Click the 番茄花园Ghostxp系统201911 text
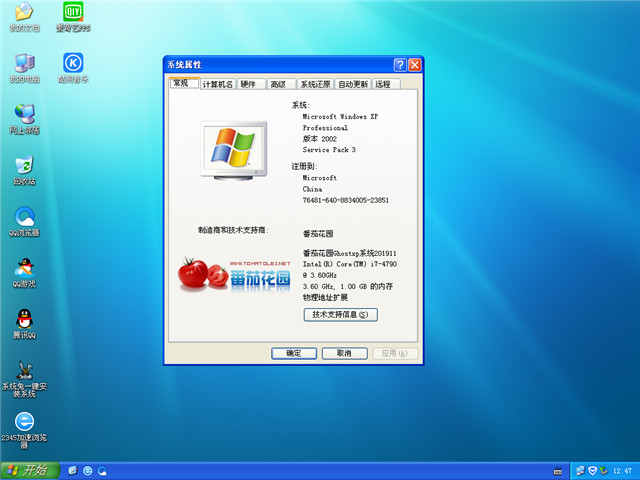640x480 pixels. click(x=349, y=253)
